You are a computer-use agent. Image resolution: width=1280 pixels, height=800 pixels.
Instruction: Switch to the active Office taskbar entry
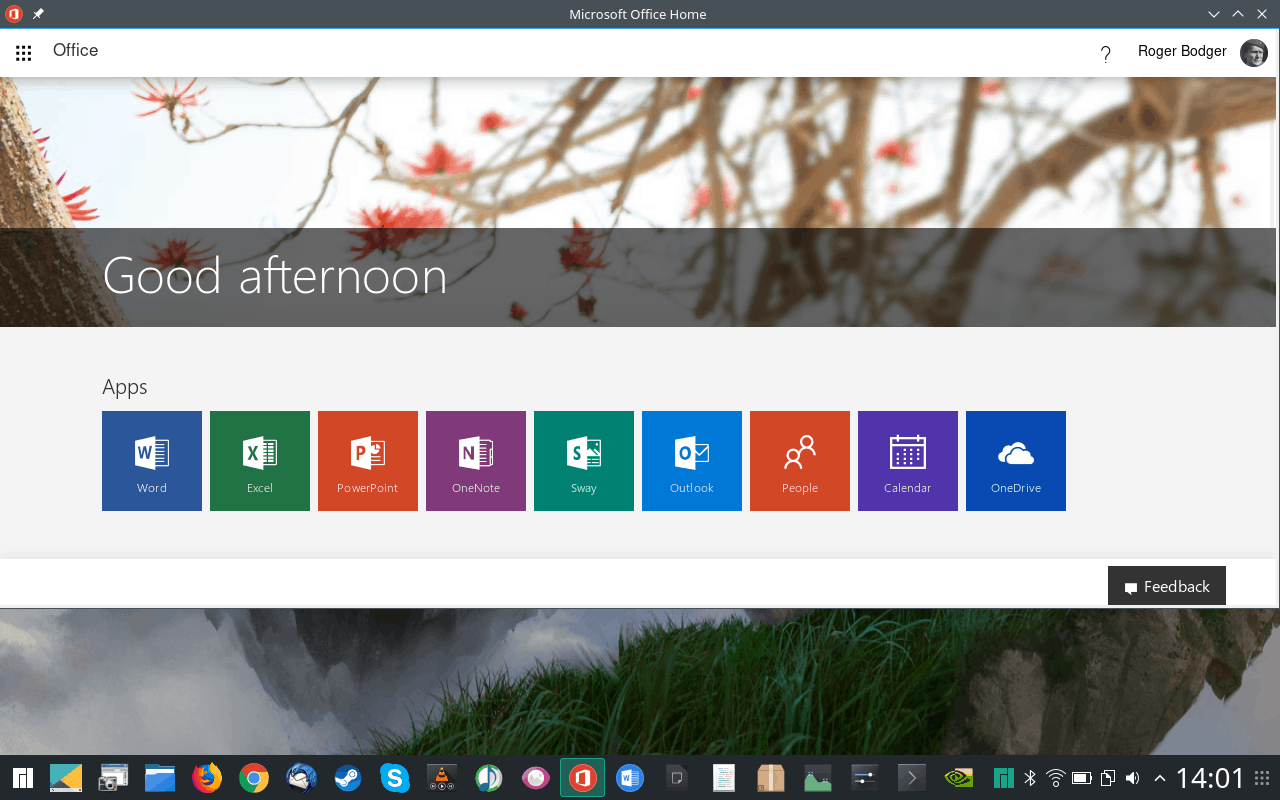tap(582, 777)
